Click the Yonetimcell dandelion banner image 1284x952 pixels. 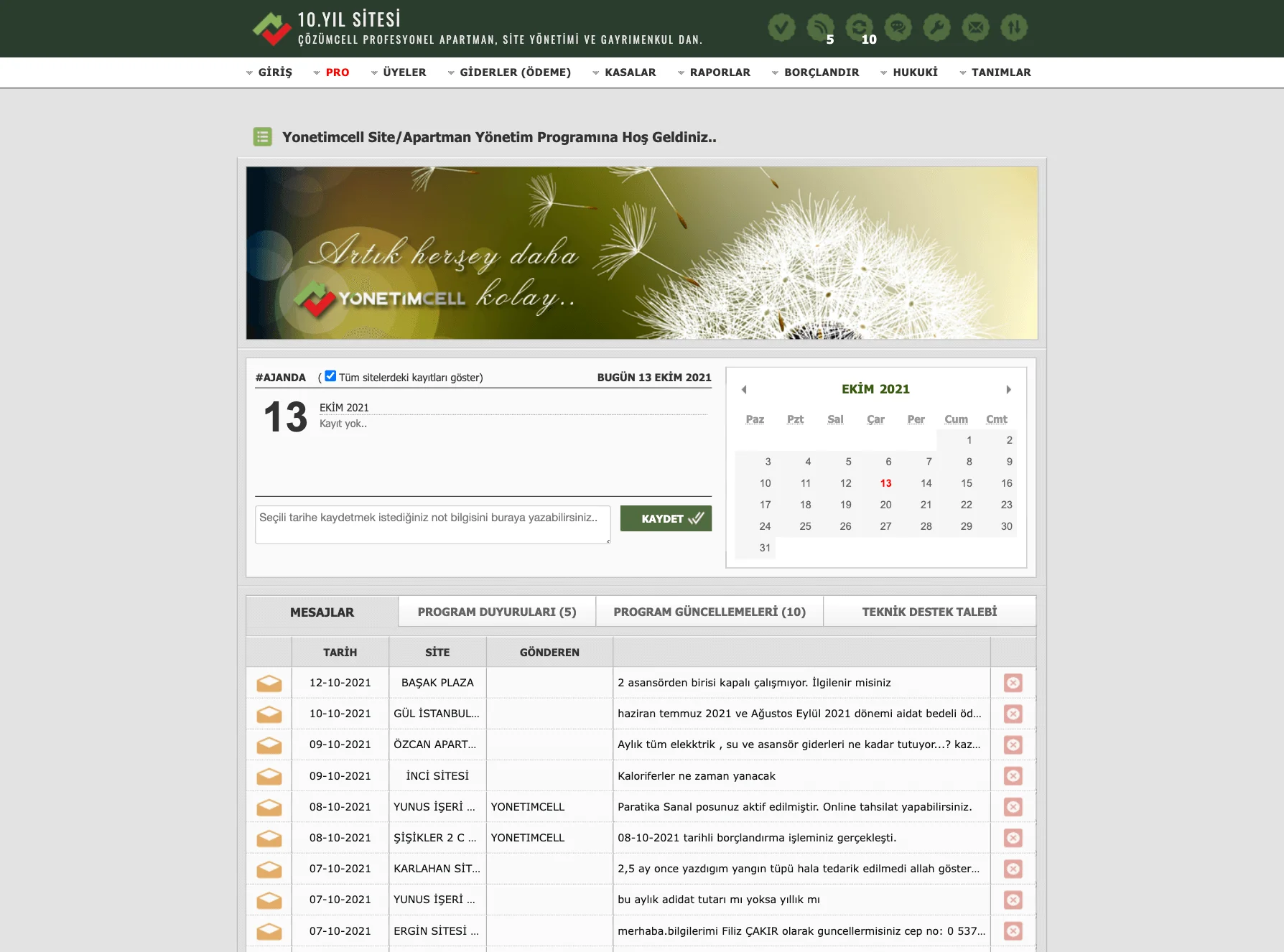click(x=642, y=253)
